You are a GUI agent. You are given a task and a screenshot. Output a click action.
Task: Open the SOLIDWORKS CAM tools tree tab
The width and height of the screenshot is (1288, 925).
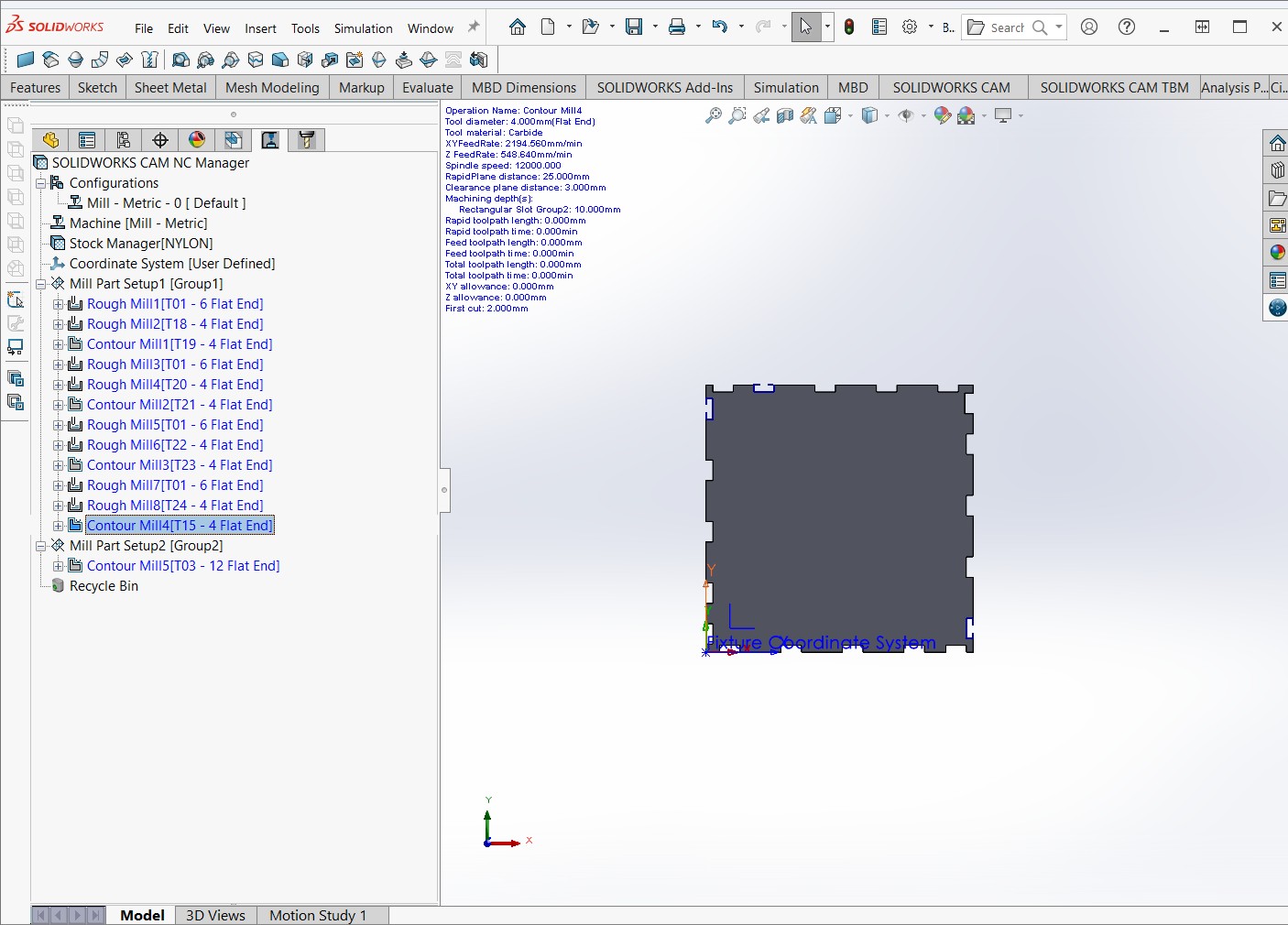click(x=307, y=140)
